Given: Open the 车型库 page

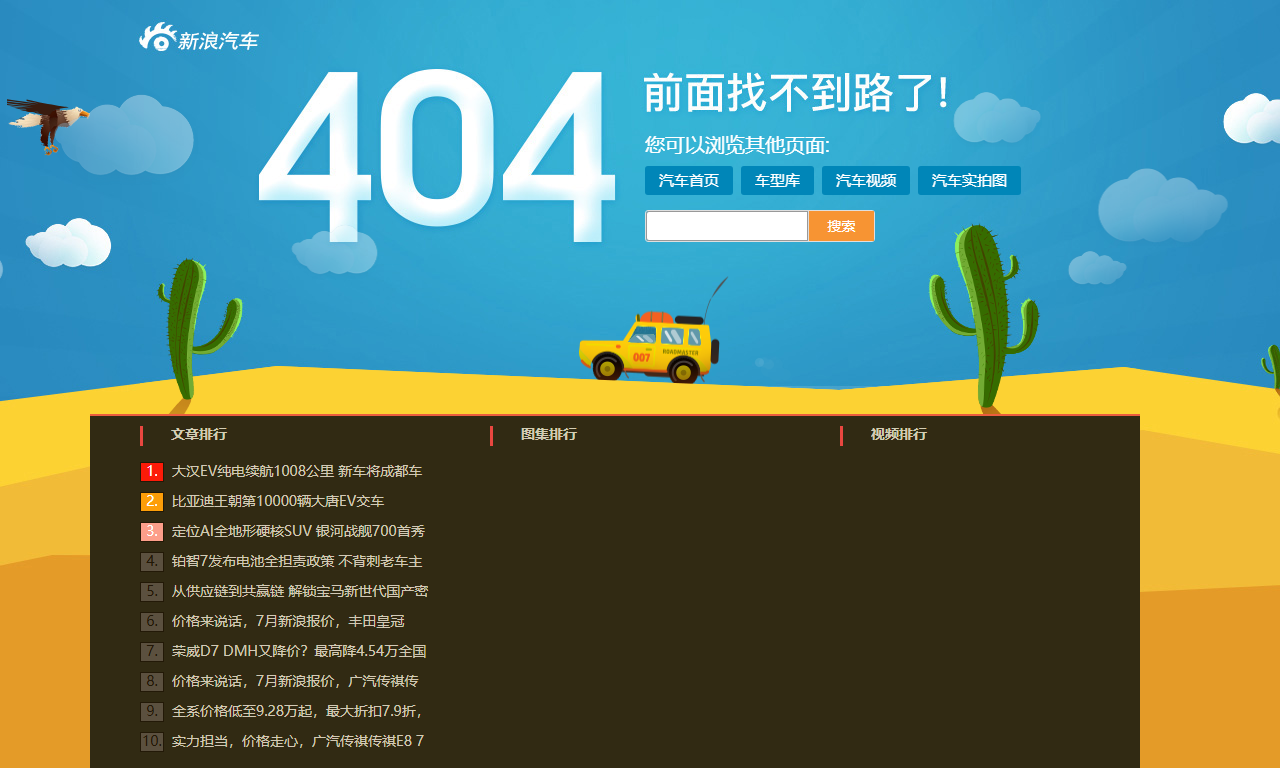Looking at the screenshot, I should click(x=777, y=181).
